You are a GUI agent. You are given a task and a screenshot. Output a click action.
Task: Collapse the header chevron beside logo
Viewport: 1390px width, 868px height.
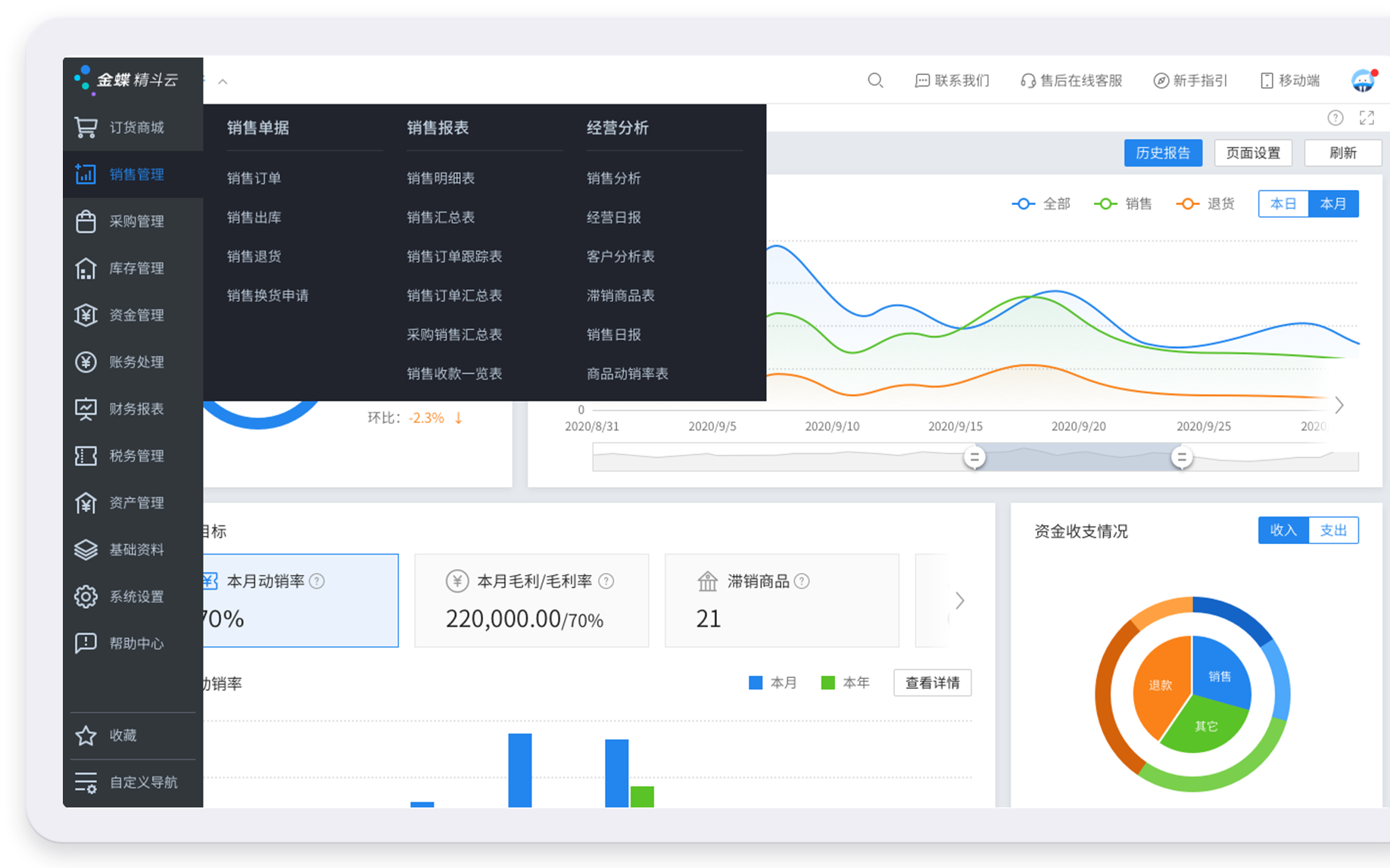tap(223, 82)
